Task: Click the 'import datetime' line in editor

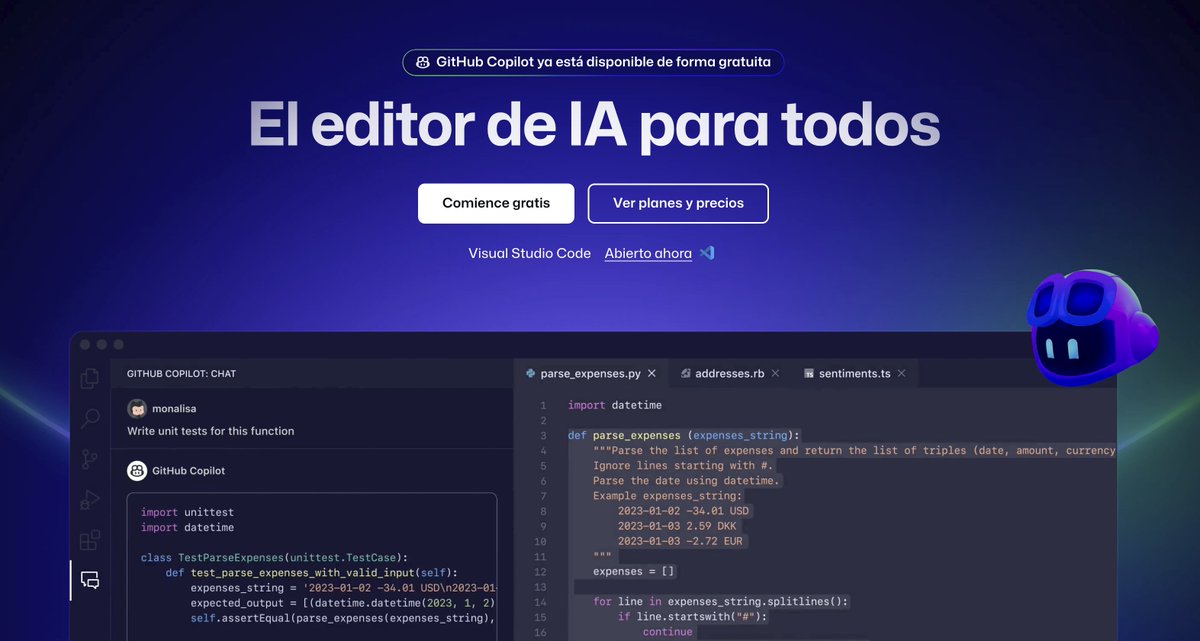Action: click(615, 405)
